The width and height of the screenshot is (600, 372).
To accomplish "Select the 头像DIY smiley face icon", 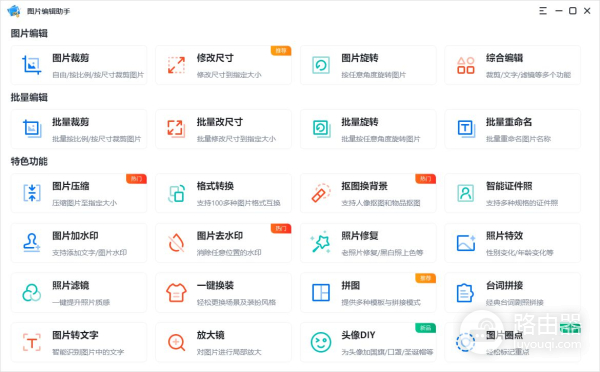I will 321,342.
